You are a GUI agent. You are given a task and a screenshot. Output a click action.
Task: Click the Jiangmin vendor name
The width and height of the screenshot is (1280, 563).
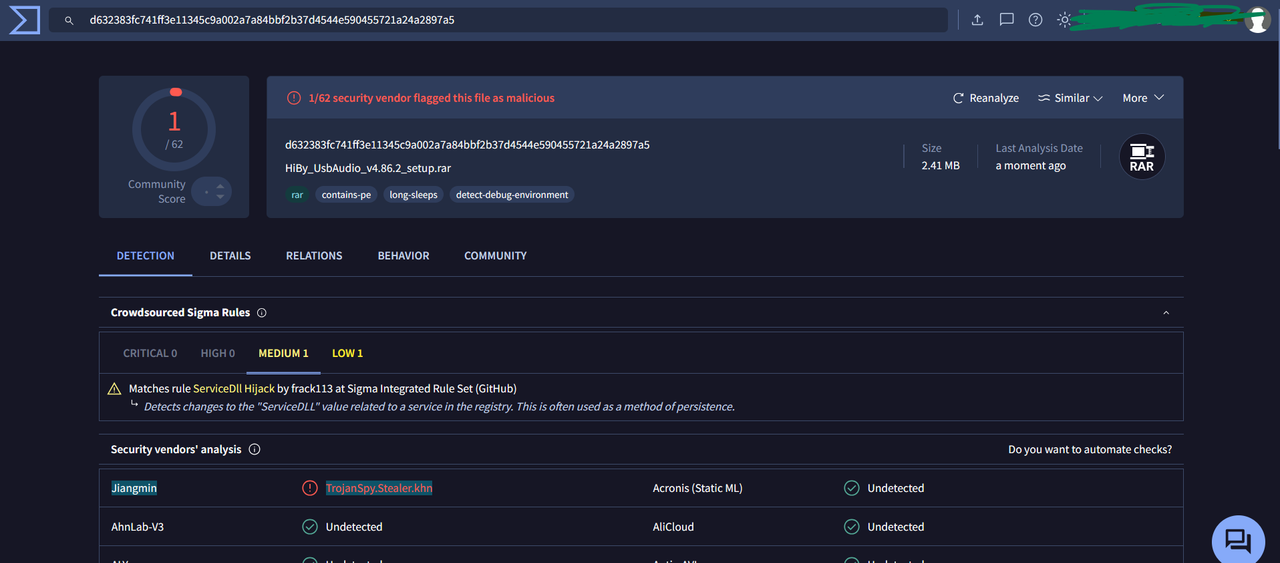(x=134, y=488)
